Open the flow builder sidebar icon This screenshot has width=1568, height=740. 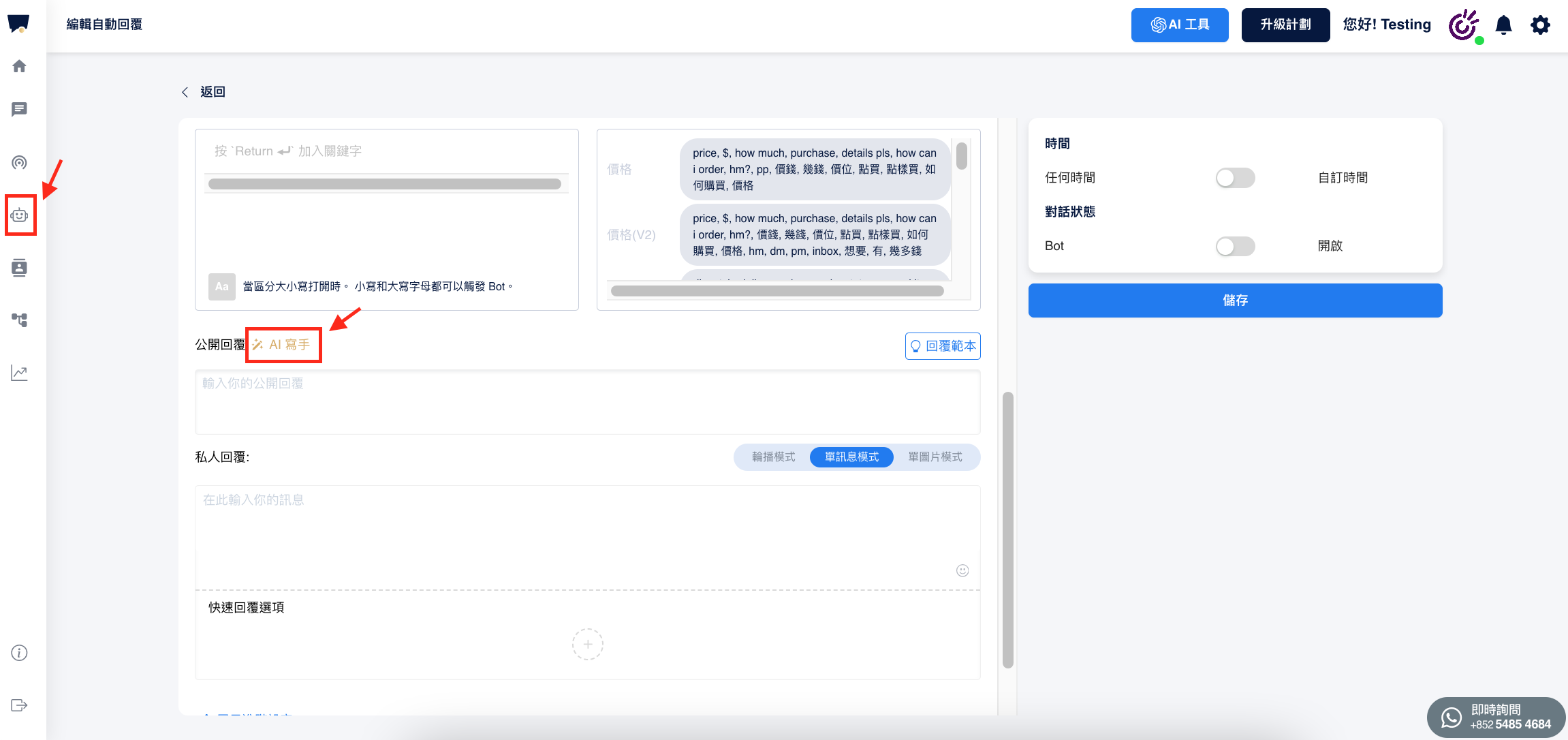(19, 320)
